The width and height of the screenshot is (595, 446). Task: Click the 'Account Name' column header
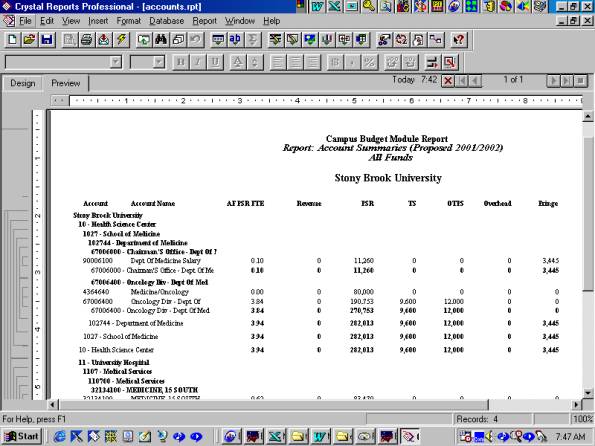(x=153, y=203)
